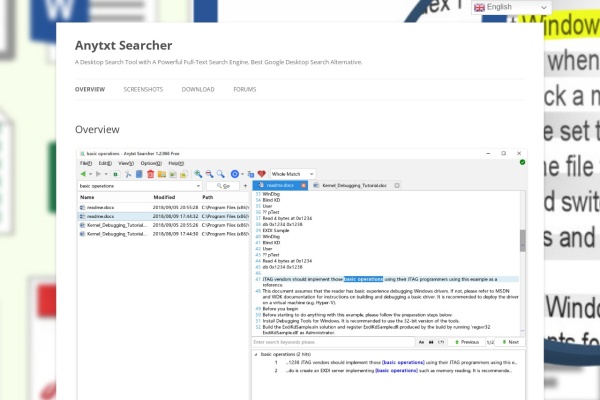Click the green back arrow in Anytxt toolbar

83,174
